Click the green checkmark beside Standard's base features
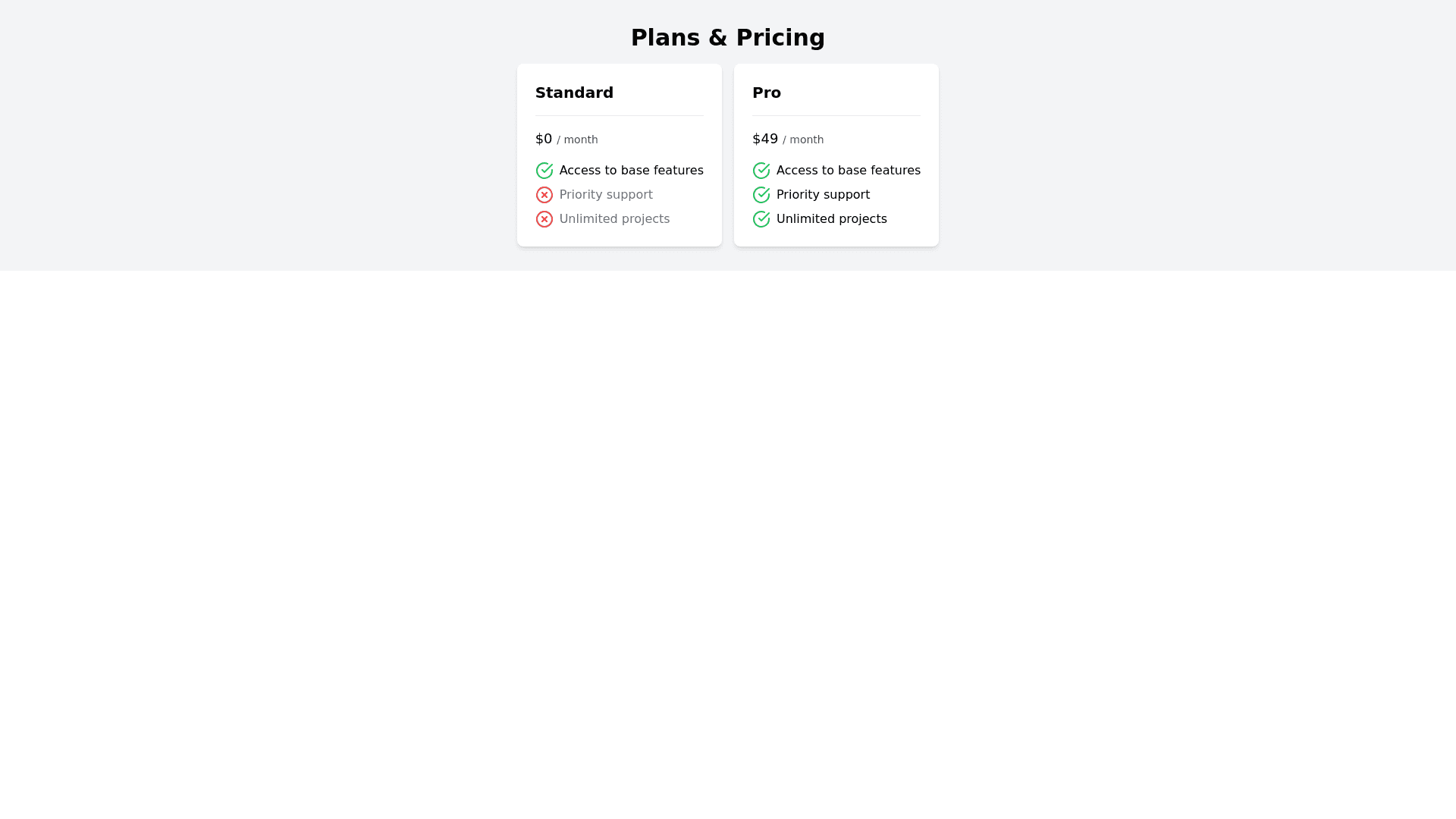Screen dimensions: 1456x819 coord(544,171)
